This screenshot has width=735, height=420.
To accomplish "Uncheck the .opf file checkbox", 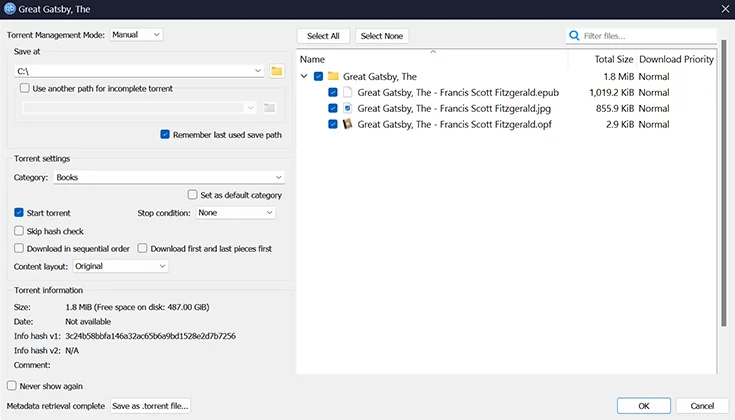I will (x=333, y=124).
